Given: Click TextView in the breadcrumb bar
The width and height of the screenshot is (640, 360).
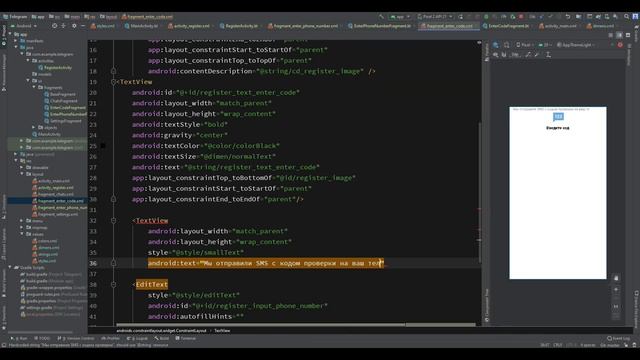Looking at the screenshot, I should pyautogui.click(x=222, y=331).
